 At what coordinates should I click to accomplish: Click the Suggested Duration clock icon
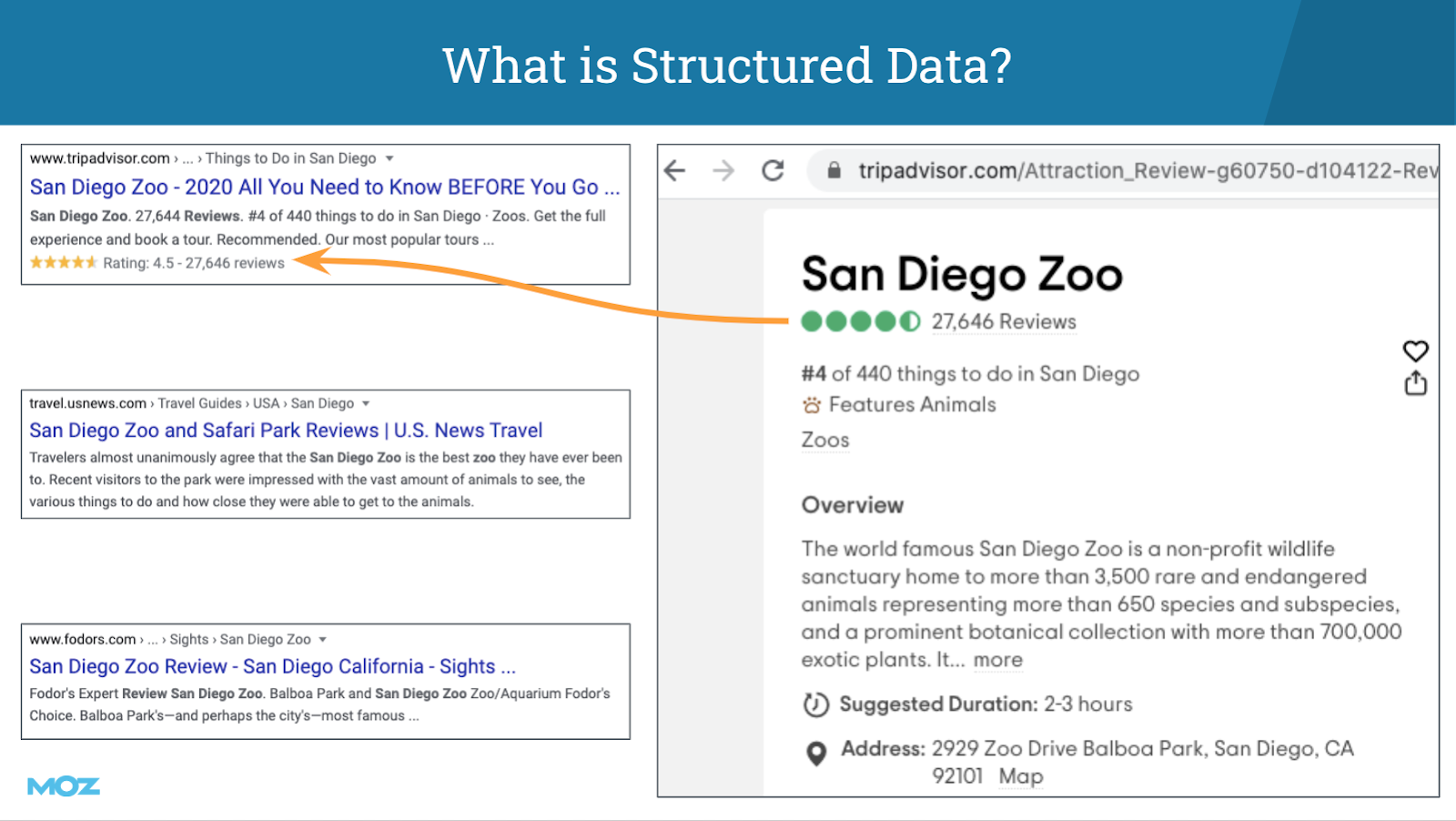pos(815,704)
